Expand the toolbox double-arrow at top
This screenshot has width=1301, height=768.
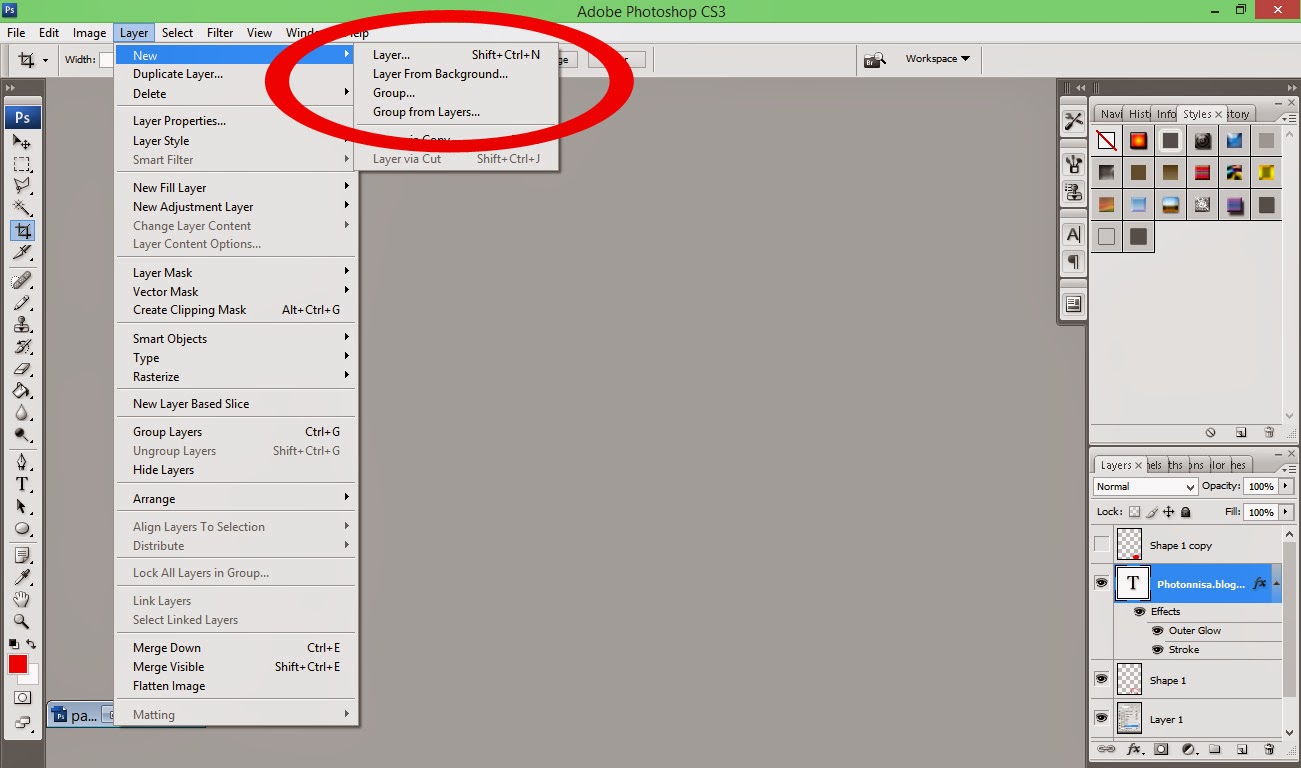click(11, 89)
